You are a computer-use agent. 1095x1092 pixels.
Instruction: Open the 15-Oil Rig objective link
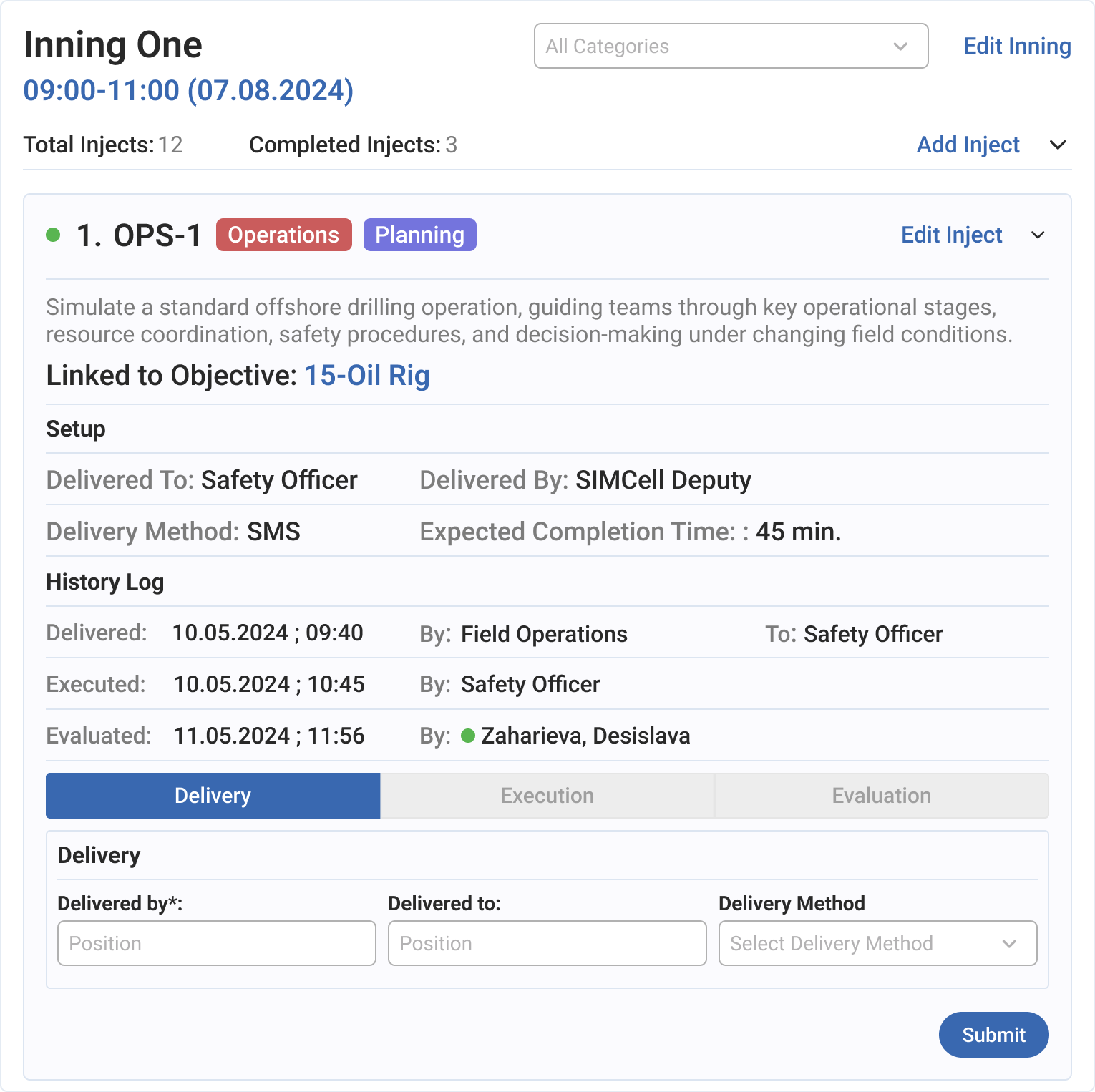pyautogui.click(x=367, y=375)
